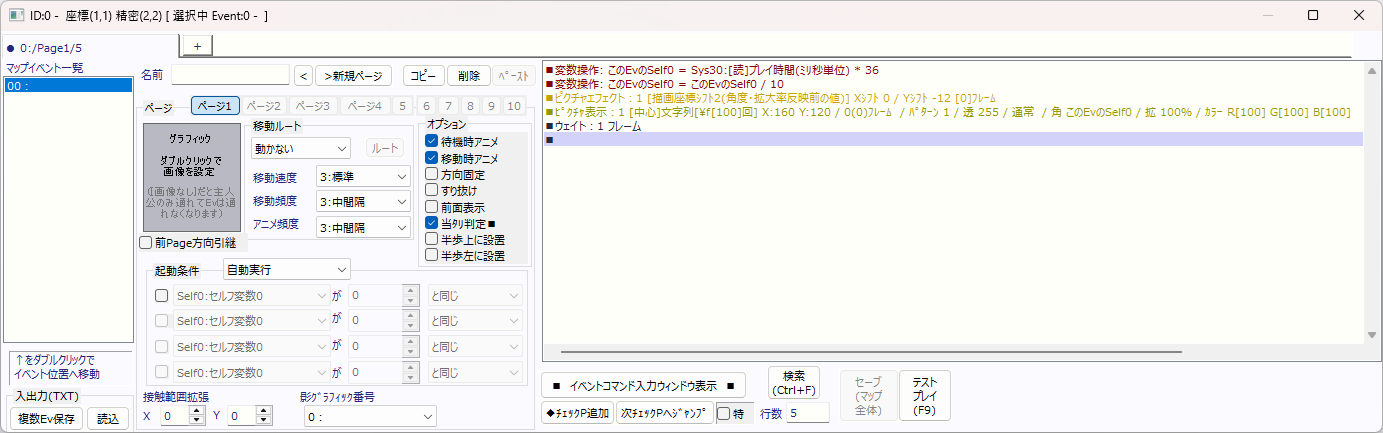The width and height of the screenshot is (1383, 433).
Task: Click the >新規ページ button
Action: [353, 75]
